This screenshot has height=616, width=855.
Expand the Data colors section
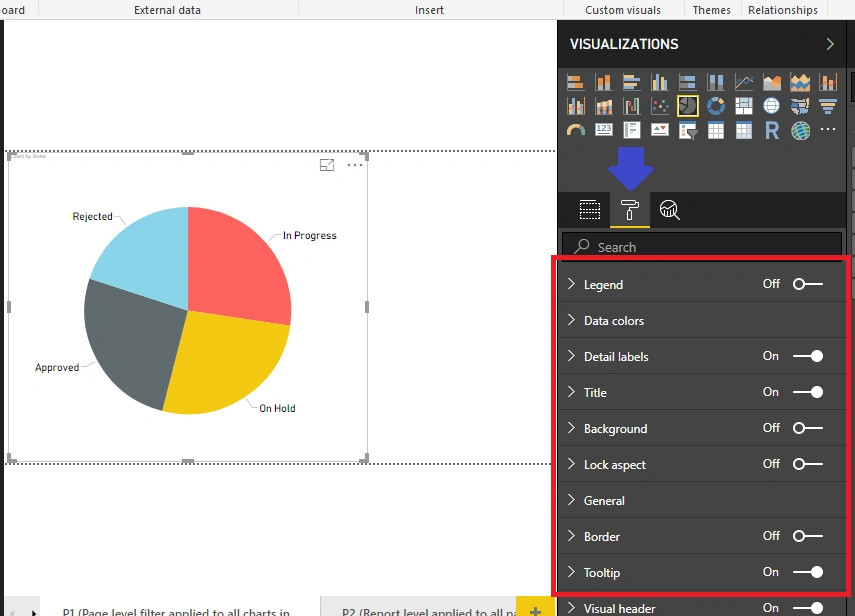click(701, 320)
